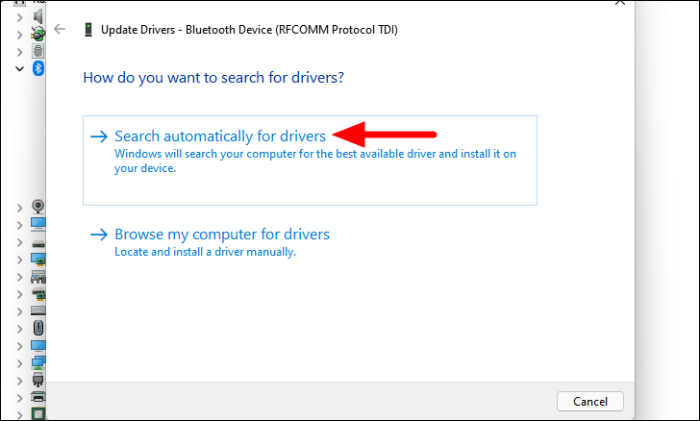Click the Ports connector icon in device tree
This screenshot has height=421, width=700.
38,380
